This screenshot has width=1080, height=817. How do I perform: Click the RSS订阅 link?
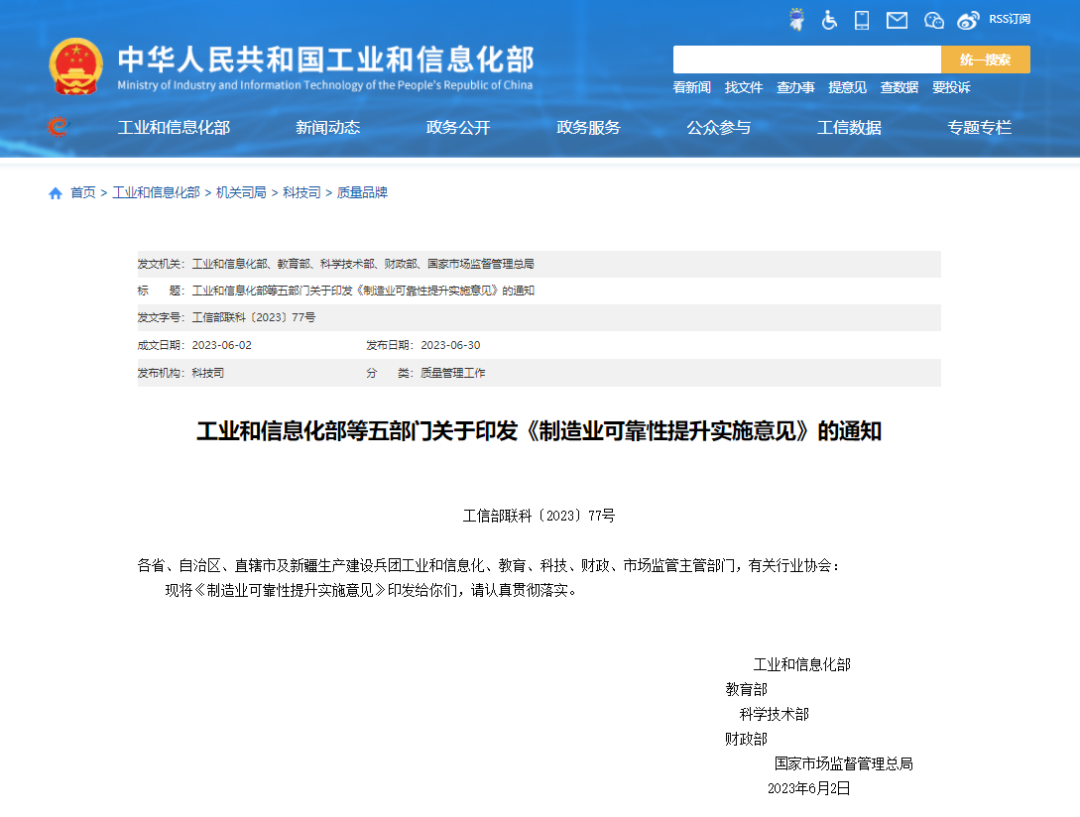click(1010, 19)
